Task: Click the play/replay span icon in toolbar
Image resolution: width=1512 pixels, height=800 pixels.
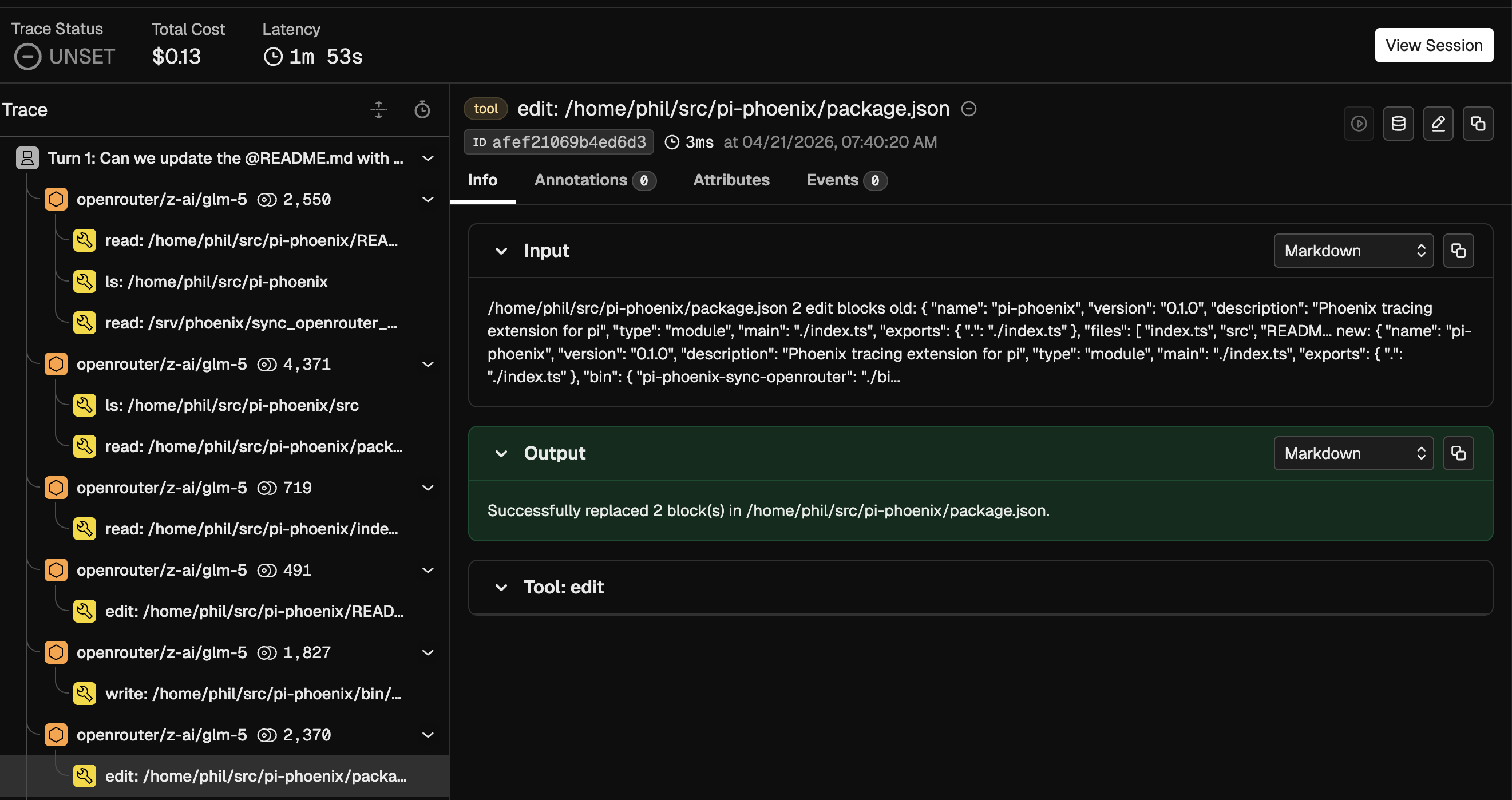Action: point(1358,123)
